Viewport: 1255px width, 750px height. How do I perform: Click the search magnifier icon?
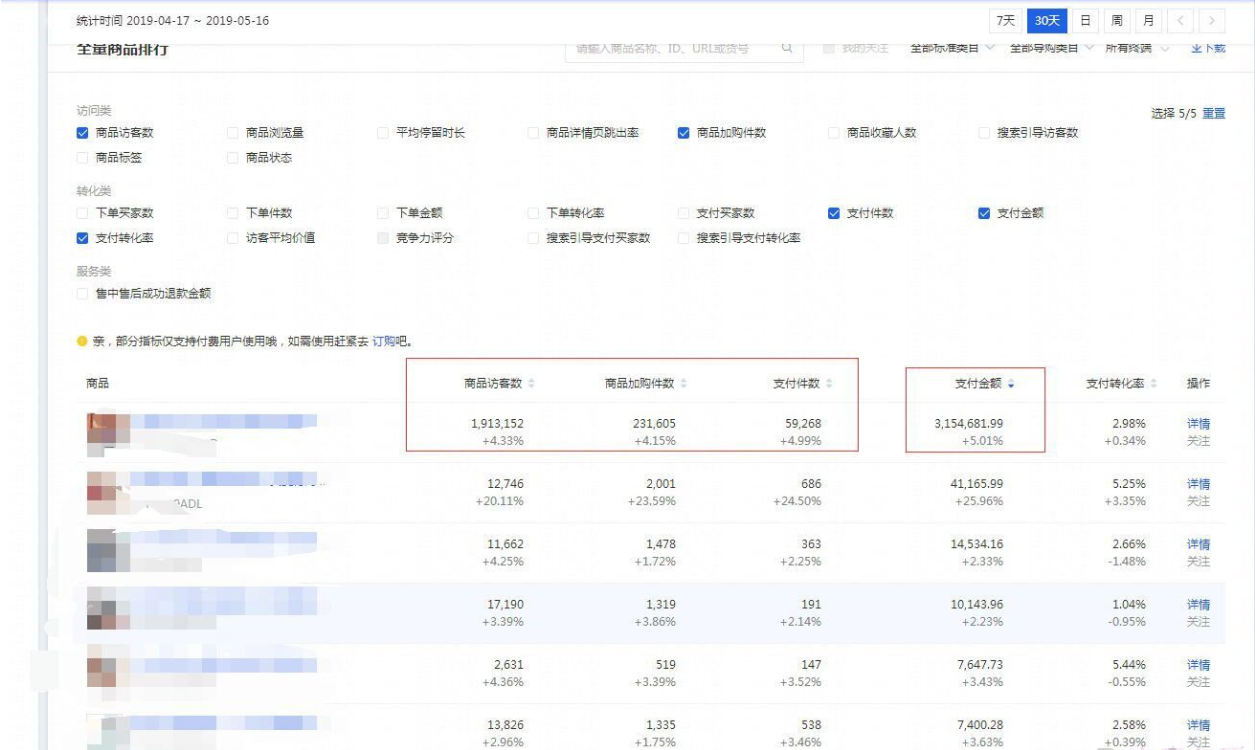787,48
